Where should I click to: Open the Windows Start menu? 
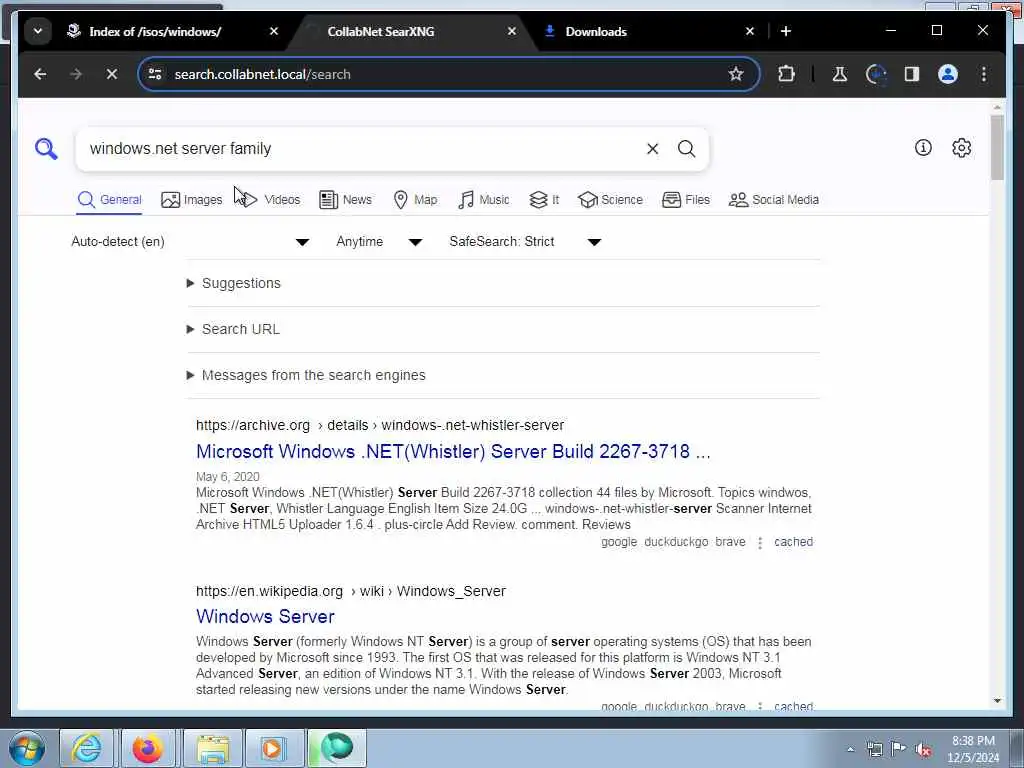(x=27, y=748)
